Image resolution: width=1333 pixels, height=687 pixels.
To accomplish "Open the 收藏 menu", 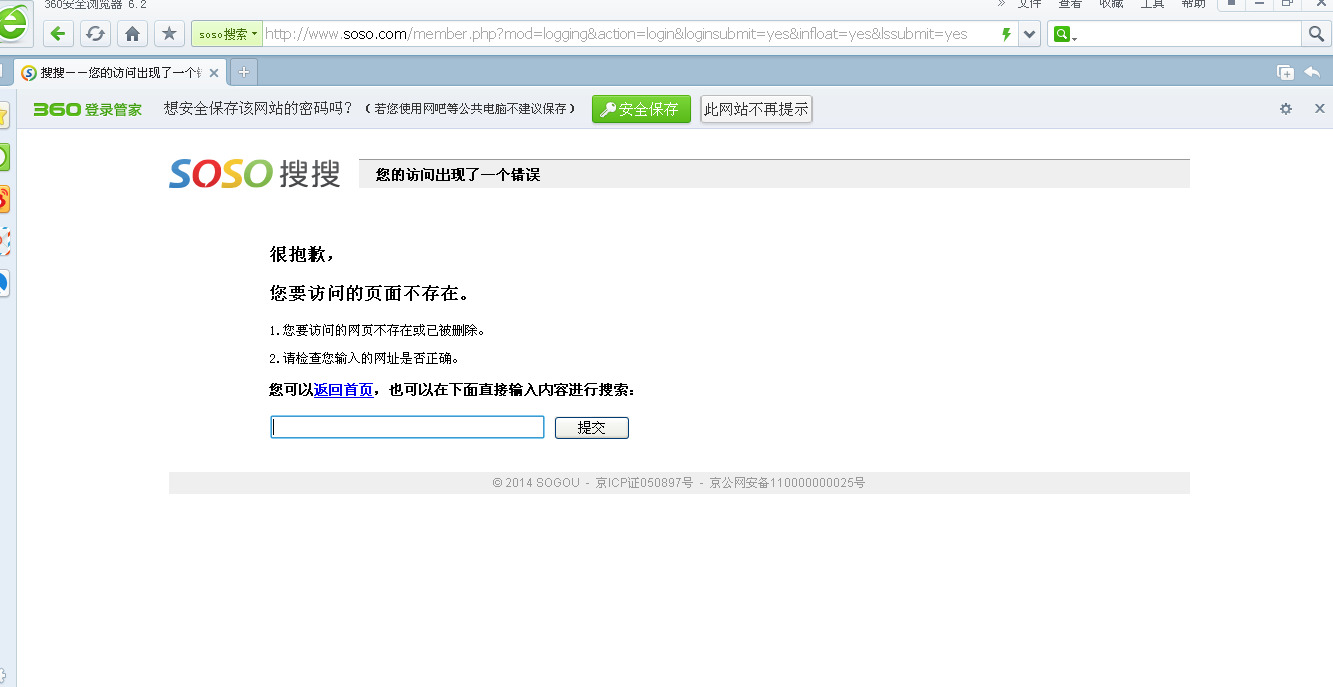I will click(x=1111, y=4).
